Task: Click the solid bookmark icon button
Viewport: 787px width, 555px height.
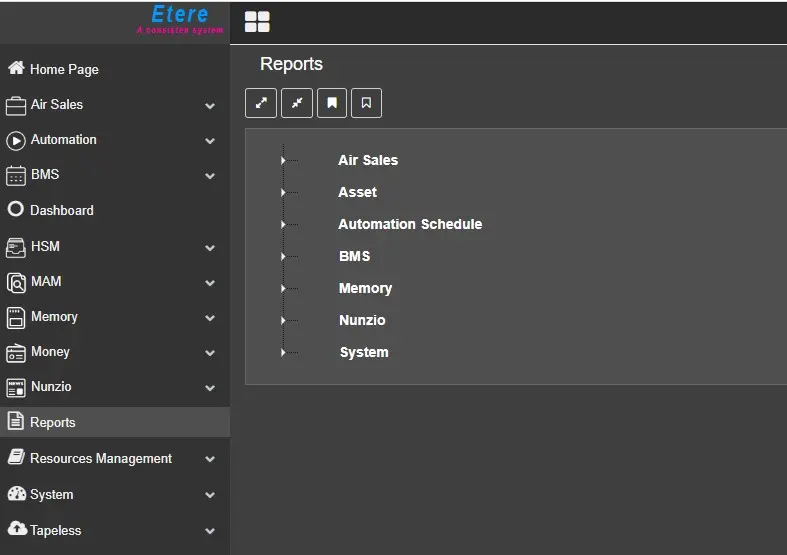Action: [332, 103]
